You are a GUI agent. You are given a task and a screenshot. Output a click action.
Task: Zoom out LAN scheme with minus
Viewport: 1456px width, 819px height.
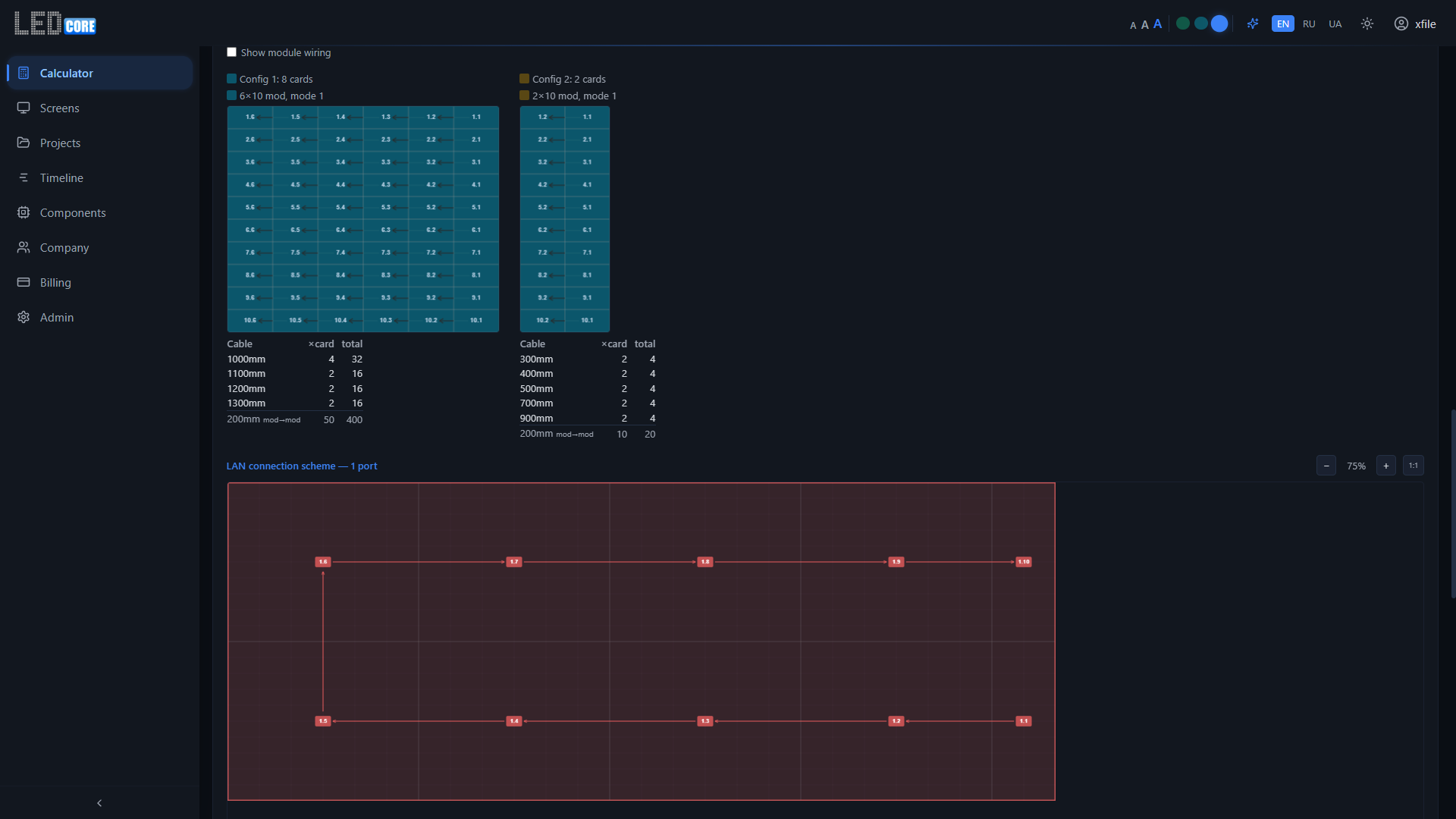click(x=1326, y=466)
